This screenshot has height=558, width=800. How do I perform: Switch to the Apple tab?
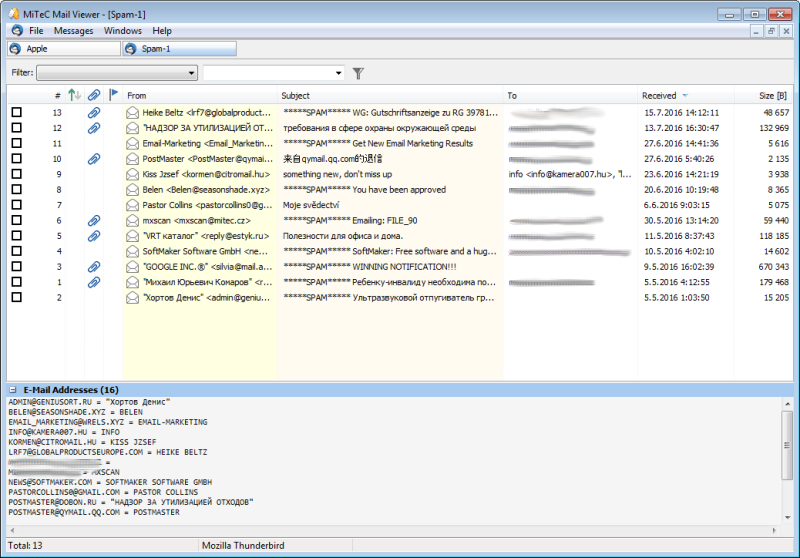pos(62,48)
